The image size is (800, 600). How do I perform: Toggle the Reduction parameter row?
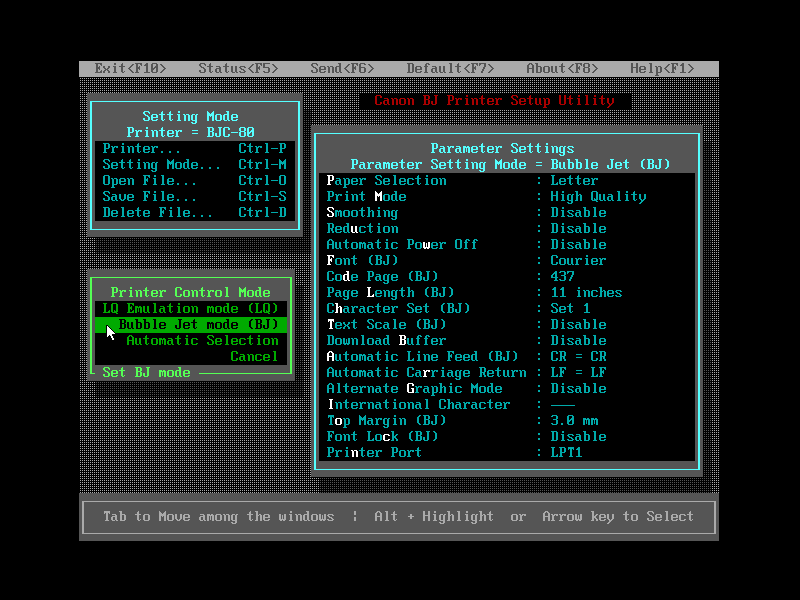(x=507, y=229)
